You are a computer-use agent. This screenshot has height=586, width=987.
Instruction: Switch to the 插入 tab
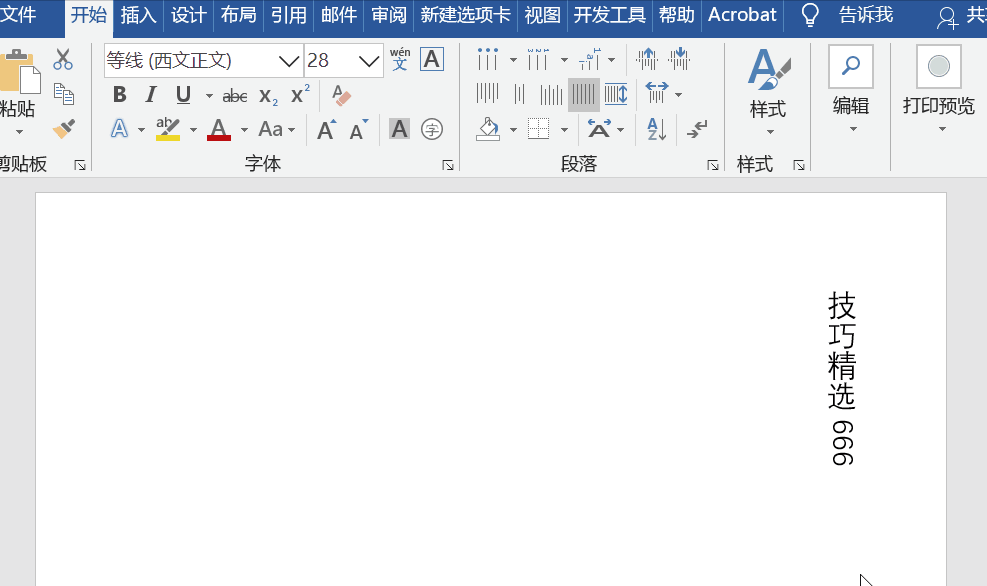pyautogui.click(x=138, y=14)
